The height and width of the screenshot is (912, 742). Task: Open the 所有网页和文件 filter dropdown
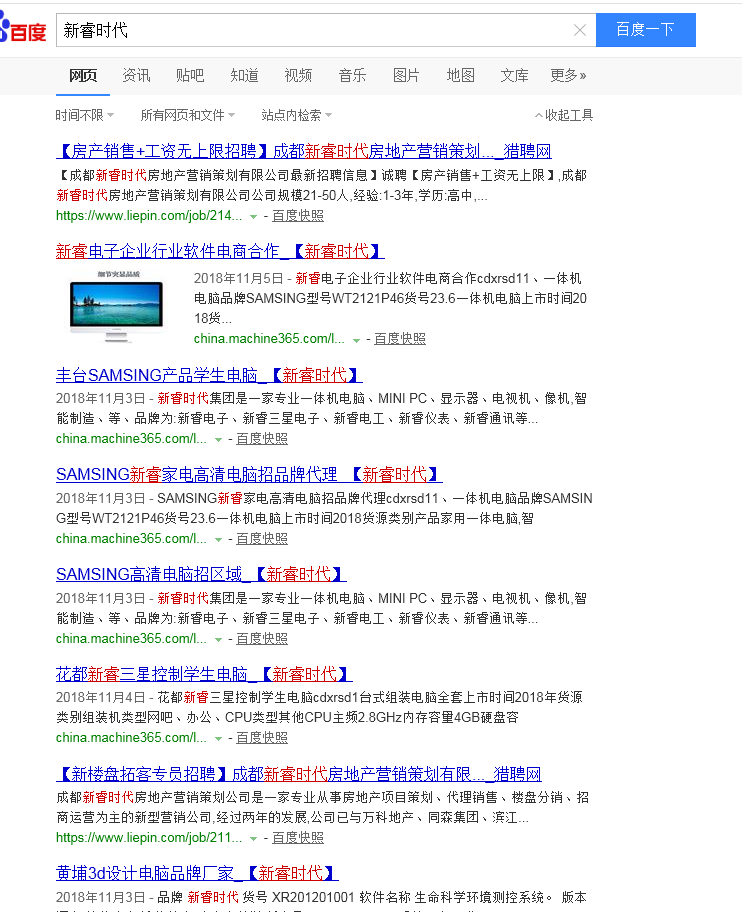[188, 115]
